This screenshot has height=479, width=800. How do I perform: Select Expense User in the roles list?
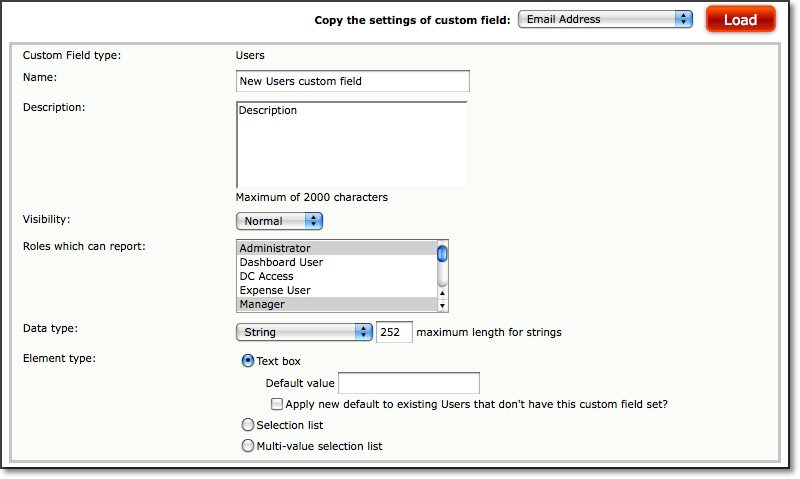point(337,290)
